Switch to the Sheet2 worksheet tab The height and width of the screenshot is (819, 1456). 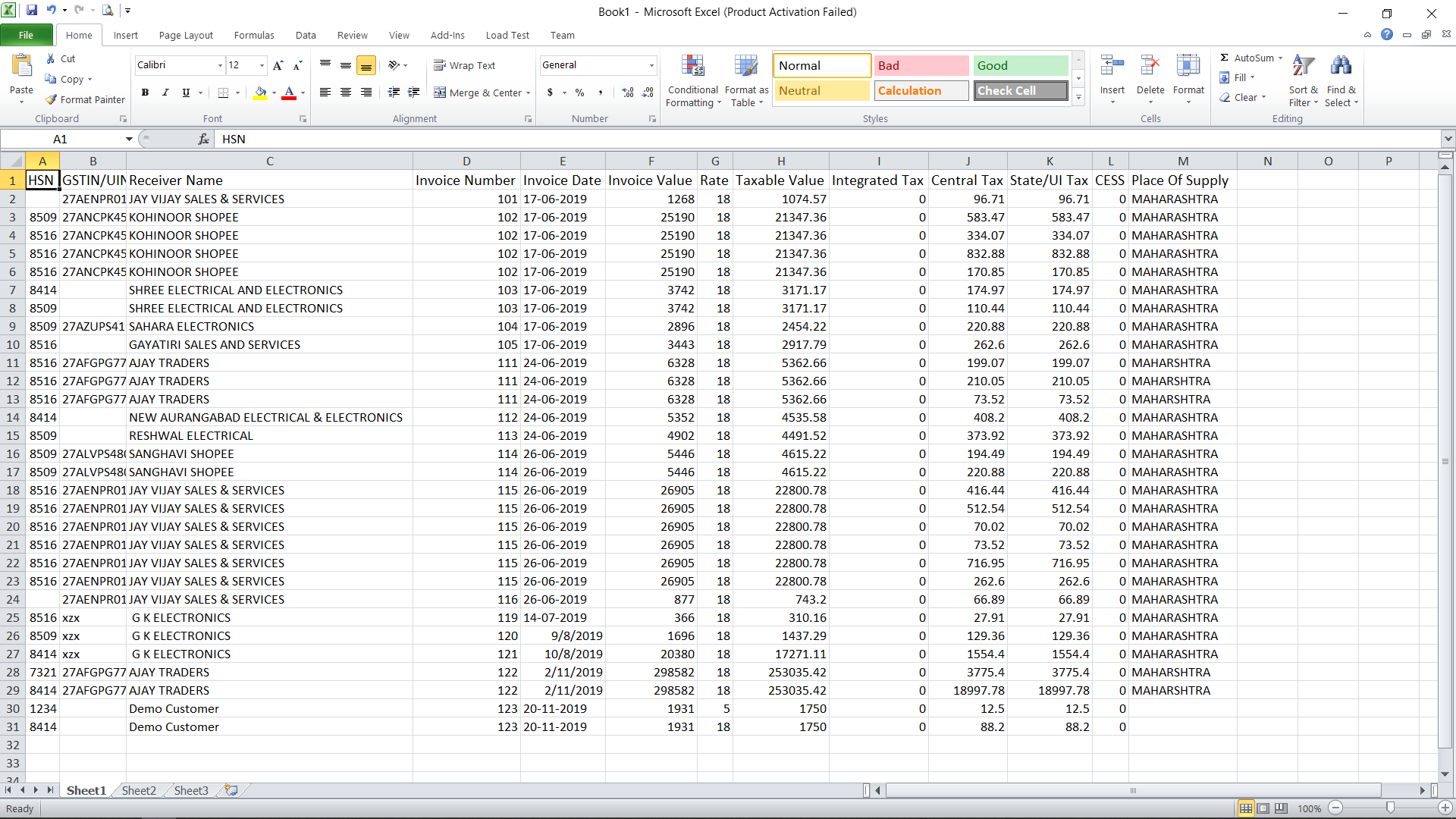tap(139, 790)
